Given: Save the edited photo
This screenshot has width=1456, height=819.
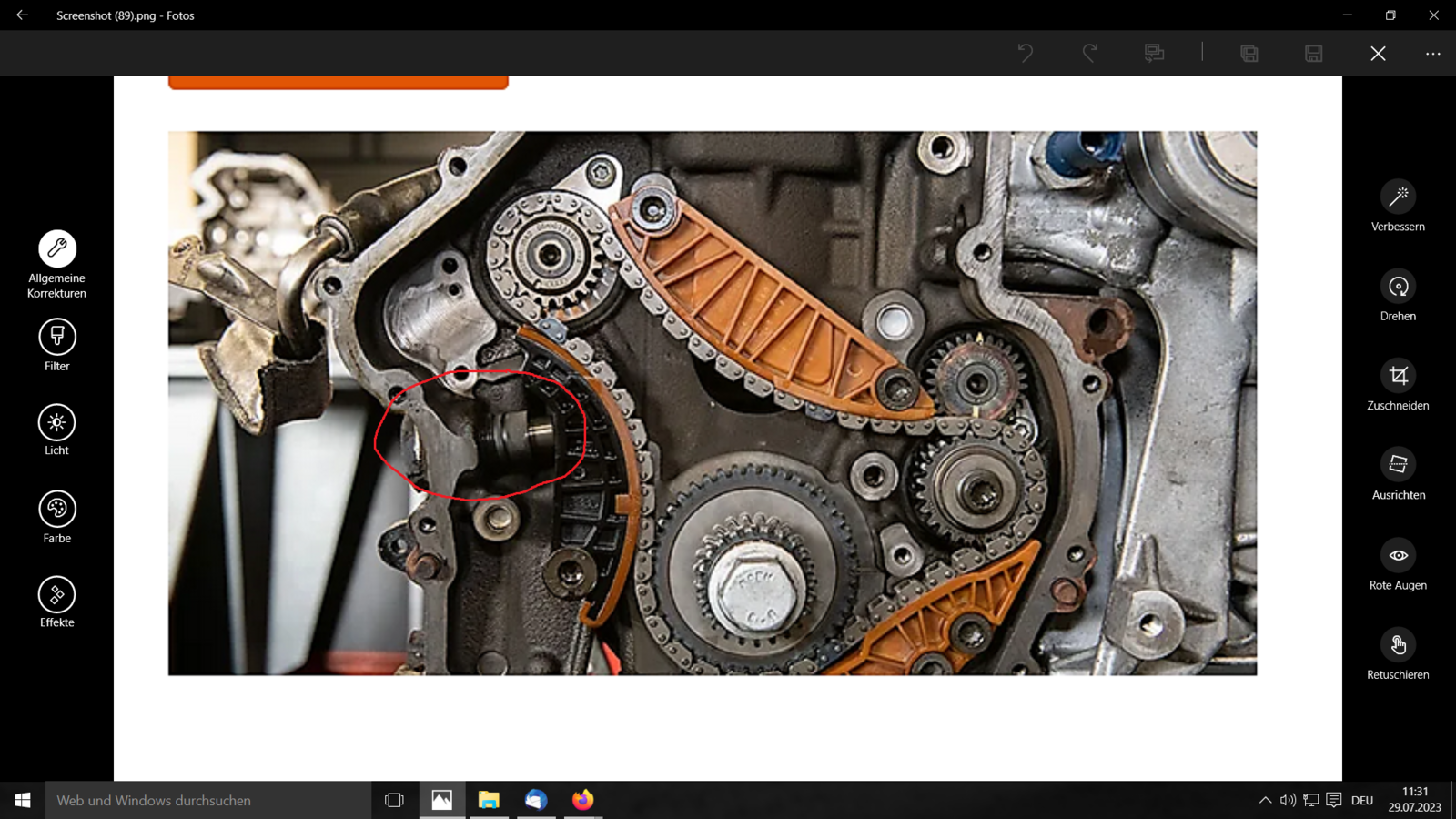Looking at the screenshot, I should click(x=1313, y=53).
